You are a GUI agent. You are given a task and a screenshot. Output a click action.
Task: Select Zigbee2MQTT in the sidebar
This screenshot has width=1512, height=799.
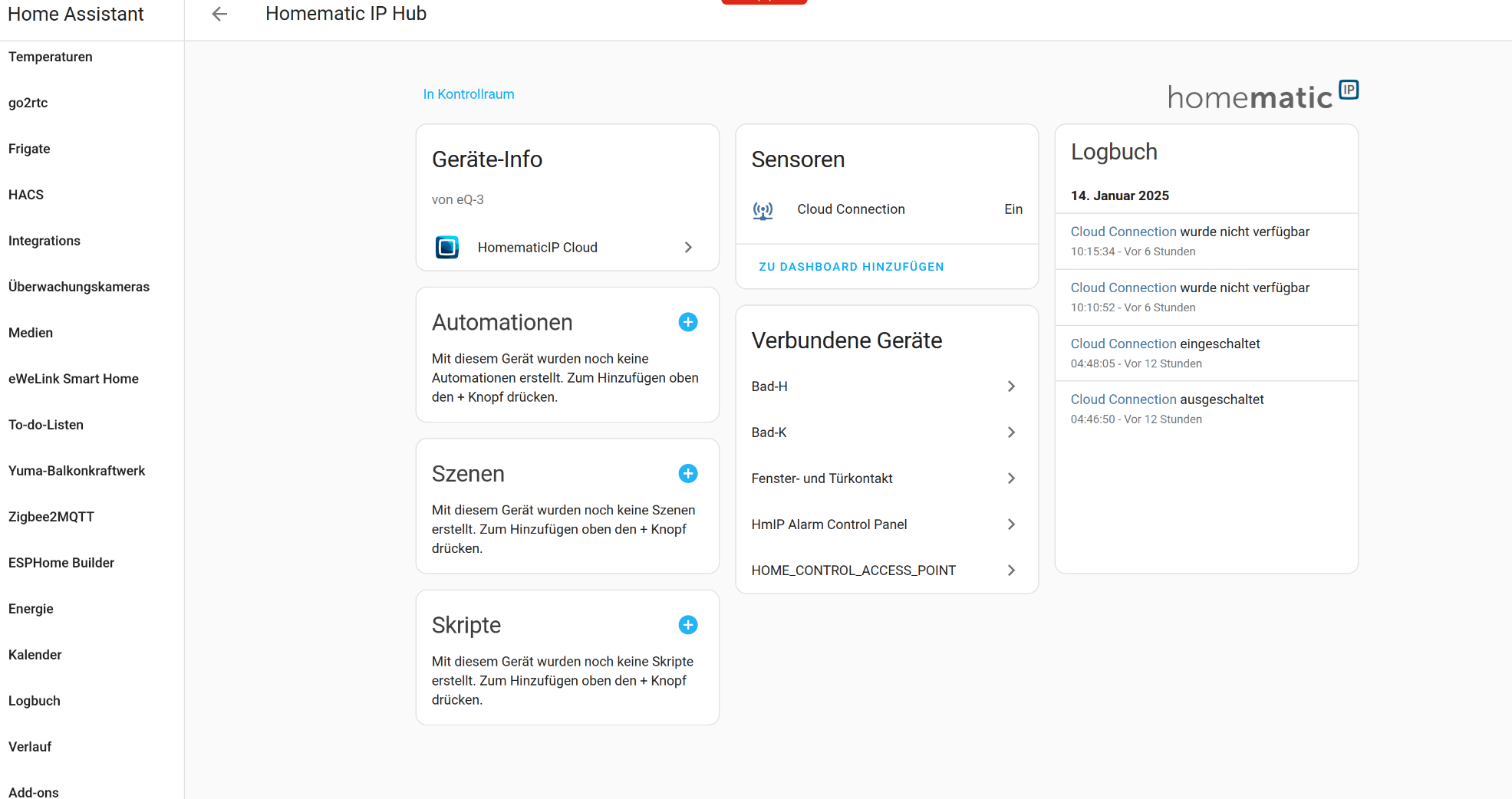pyautogui.click(x=51, y=517)
